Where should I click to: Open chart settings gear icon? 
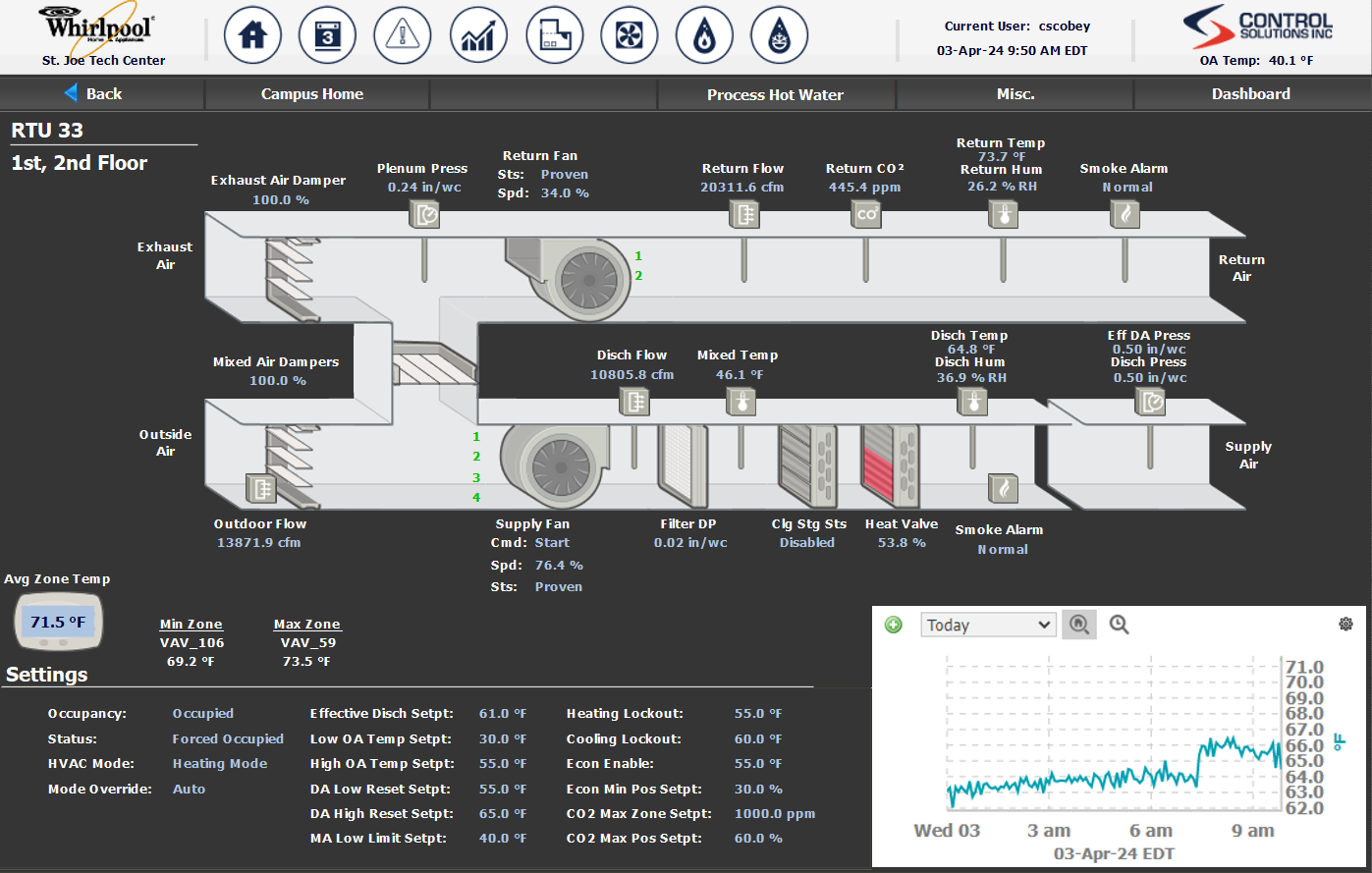point(1345,624)
